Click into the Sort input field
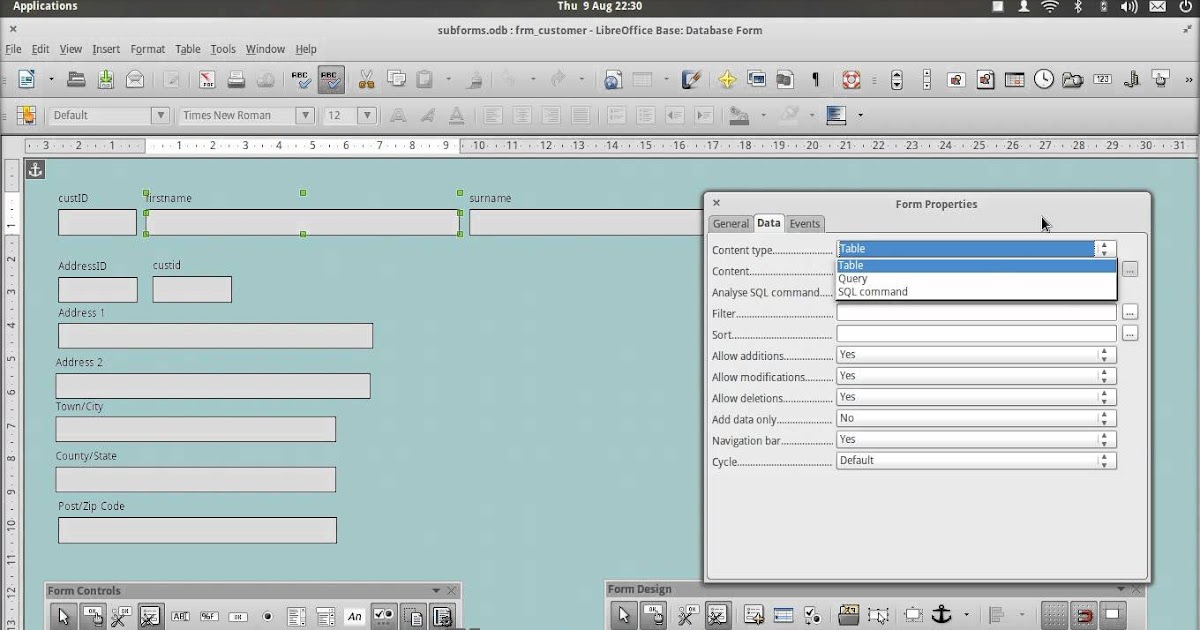Image resolution: width=1200 pixels, height=630 pixels. point(976,334)
